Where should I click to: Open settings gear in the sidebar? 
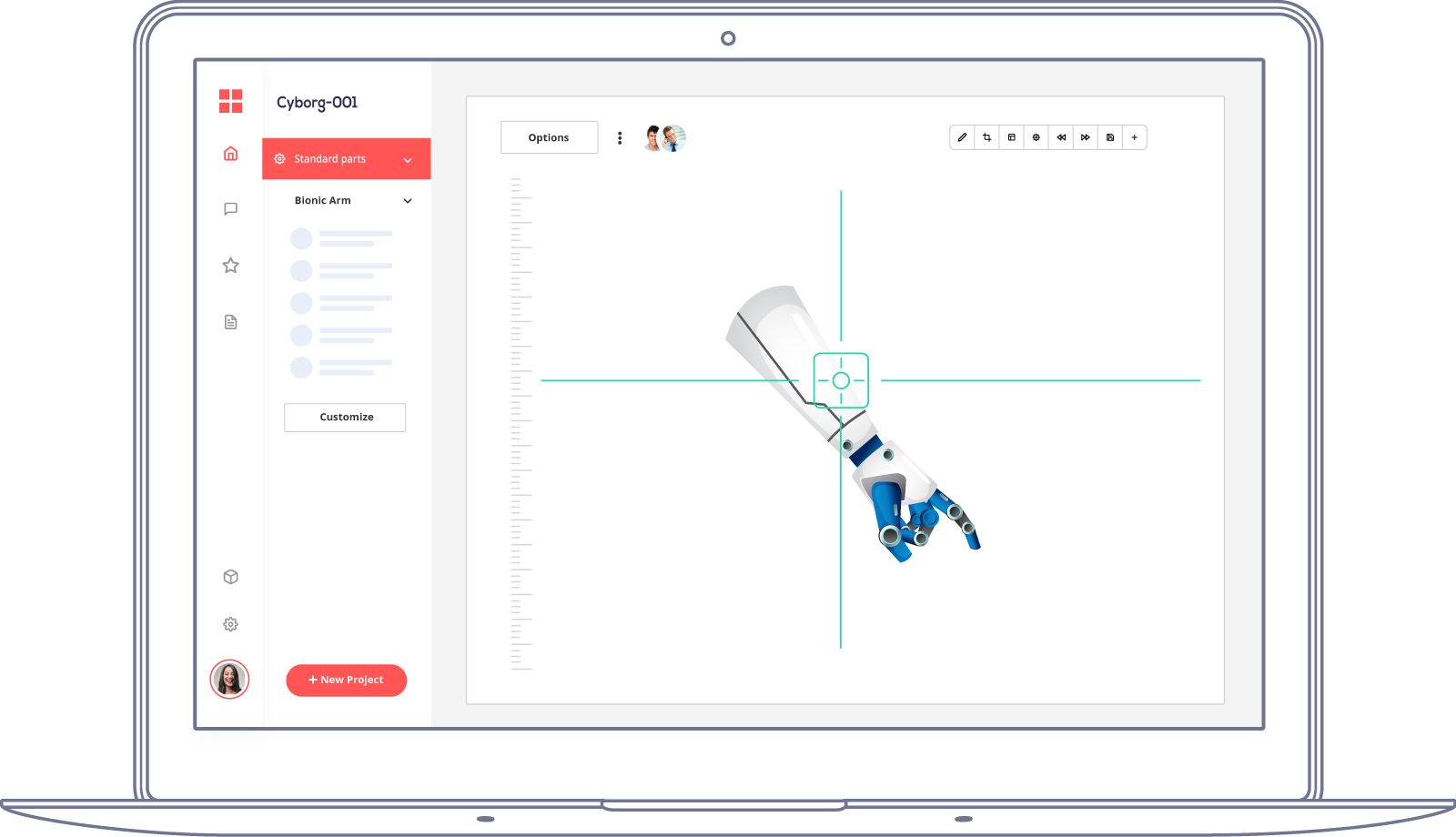point(231,624)
